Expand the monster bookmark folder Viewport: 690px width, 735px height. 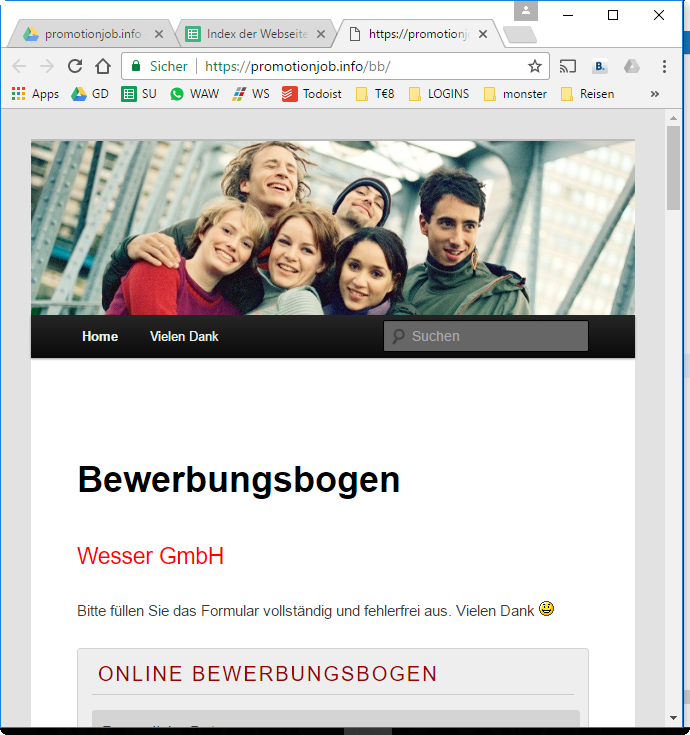point(514,94)
